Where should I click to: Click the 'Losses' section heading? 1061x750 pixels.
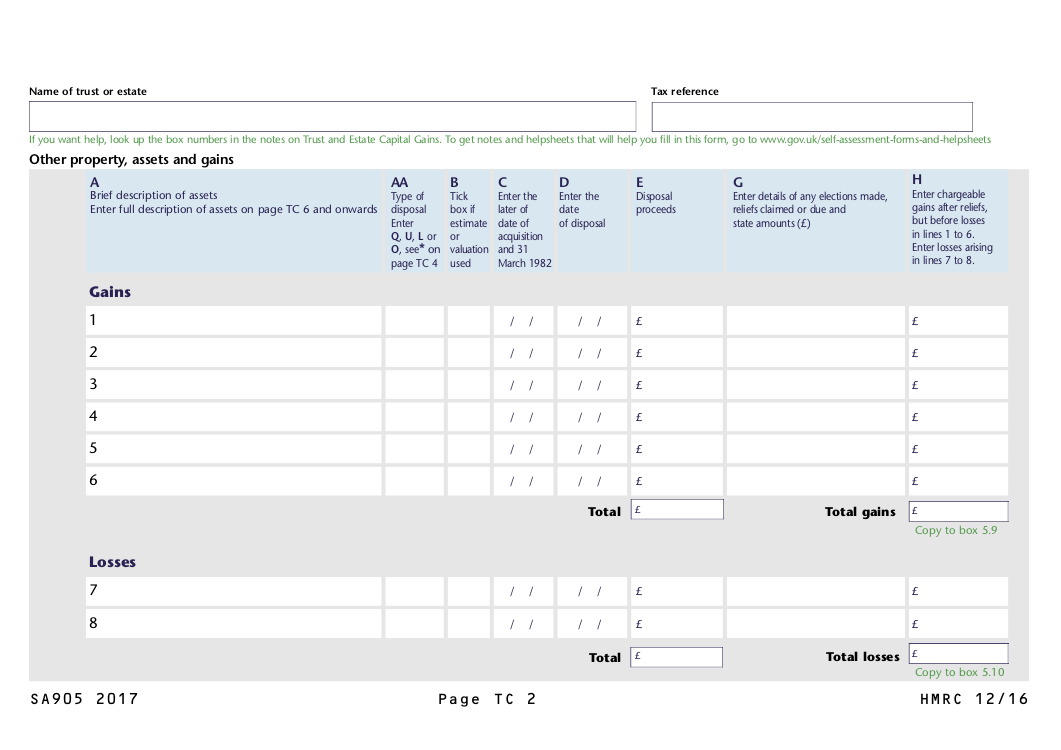(112, 562)
